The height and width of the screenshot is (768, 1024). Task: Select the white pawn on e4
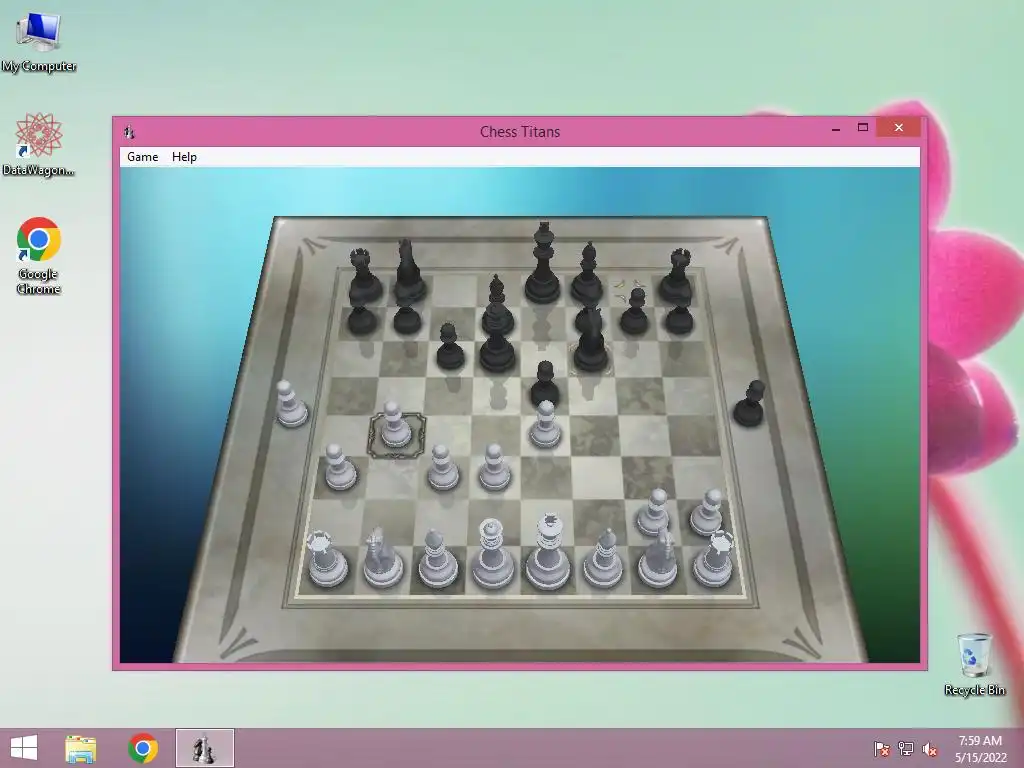tap(545, 426)
